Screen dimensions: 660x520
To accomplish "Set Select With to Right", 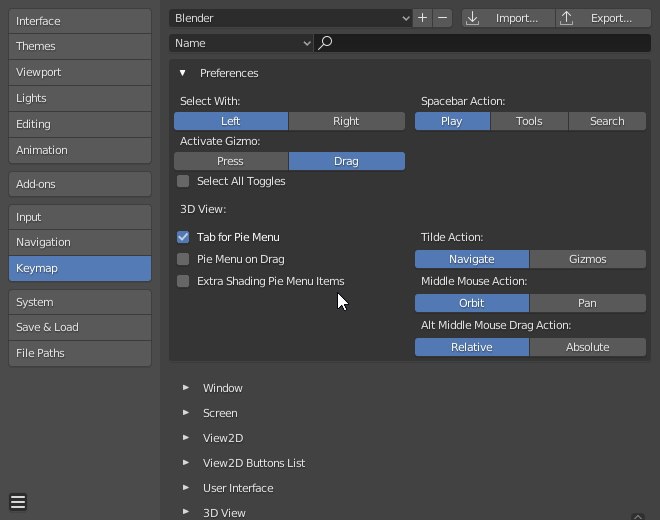I will [347, 121].
